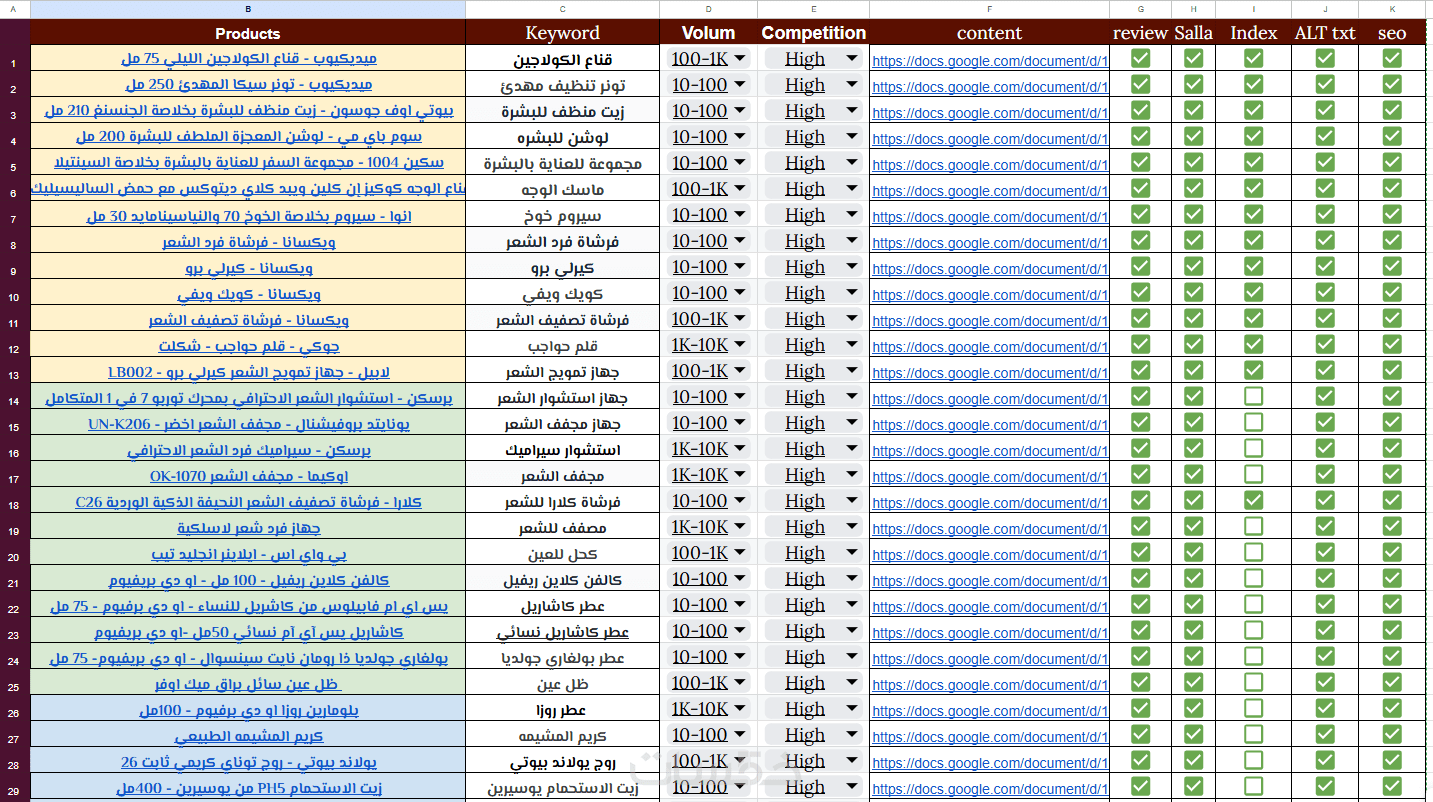Select the review header cell
This screenshot has height=802, width=1433.
pyautogui.click(x=1140, y=33)
